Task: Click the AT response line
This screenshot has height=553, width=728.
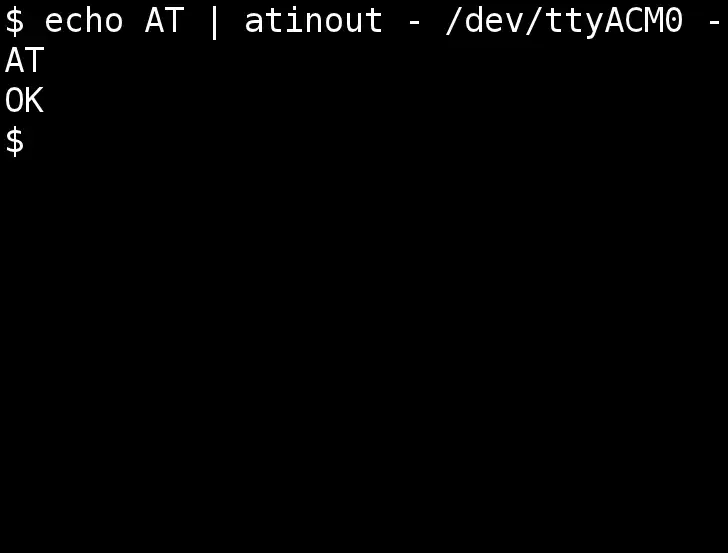Action: [x=24, y=61]
